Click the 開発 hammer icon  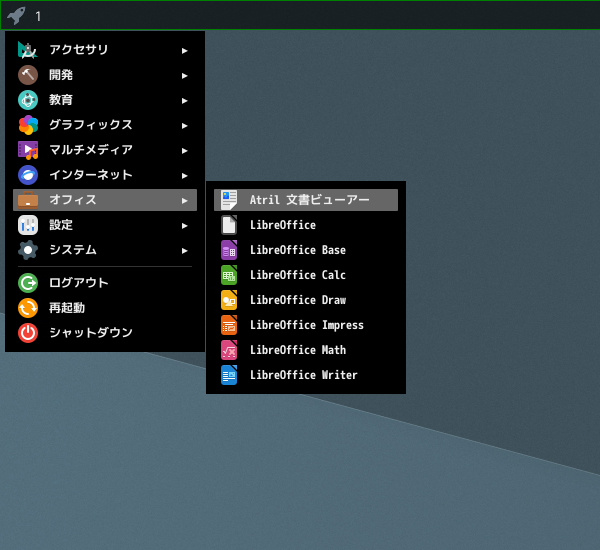(x=28, y=75)
